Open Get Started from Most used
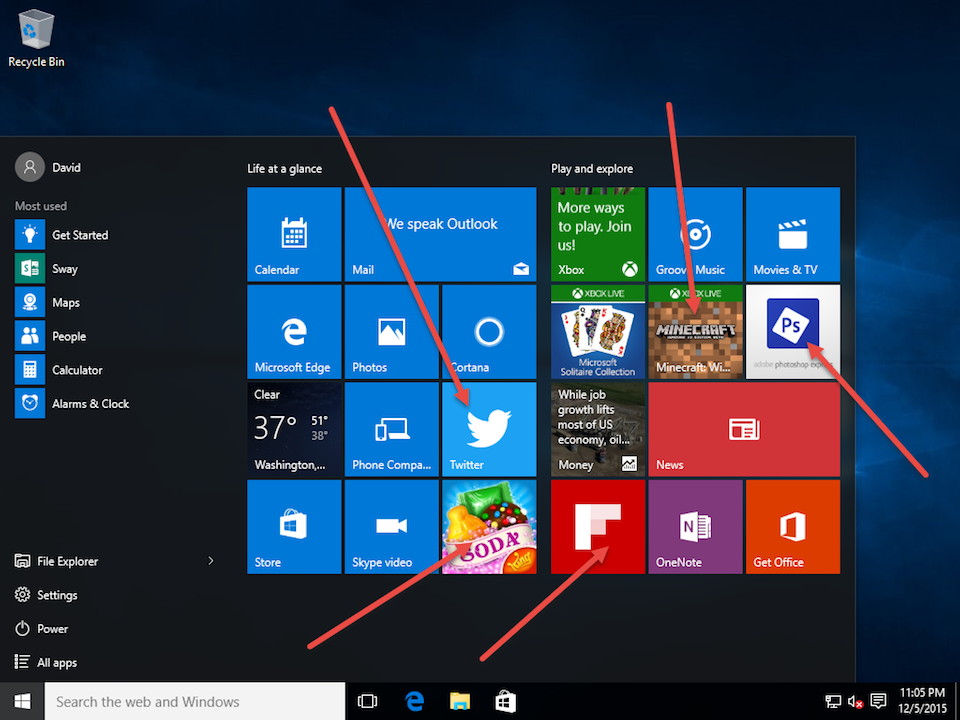The image size is (960, 720). 116,234
